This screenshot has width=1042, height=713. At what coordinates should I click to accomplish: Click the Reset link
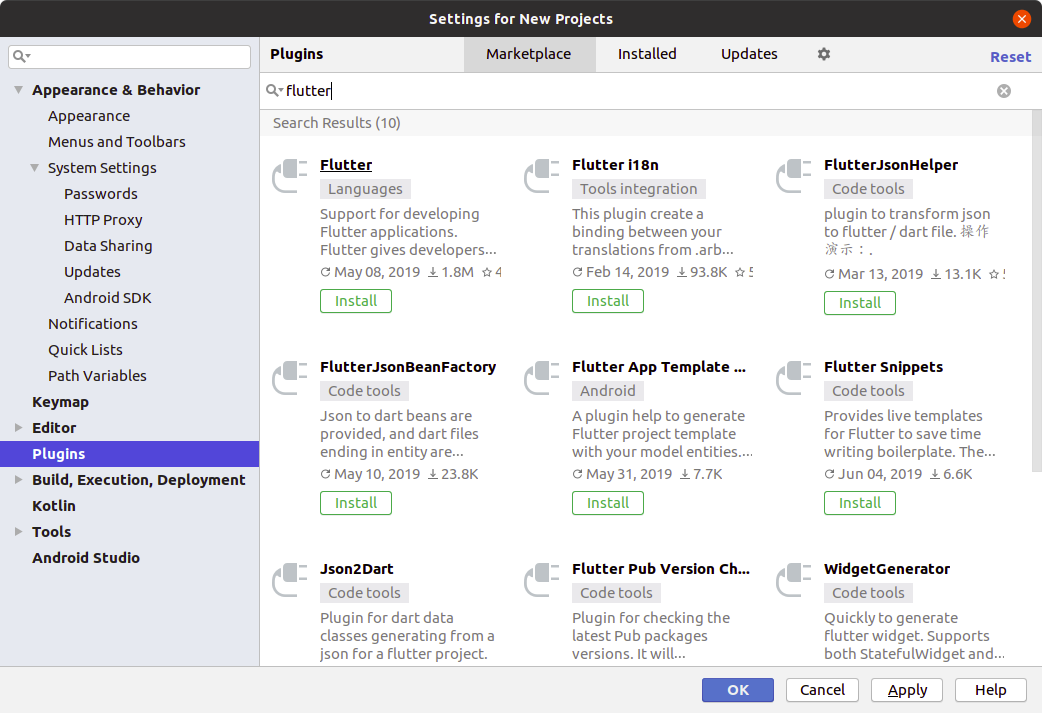[1010, 56]
